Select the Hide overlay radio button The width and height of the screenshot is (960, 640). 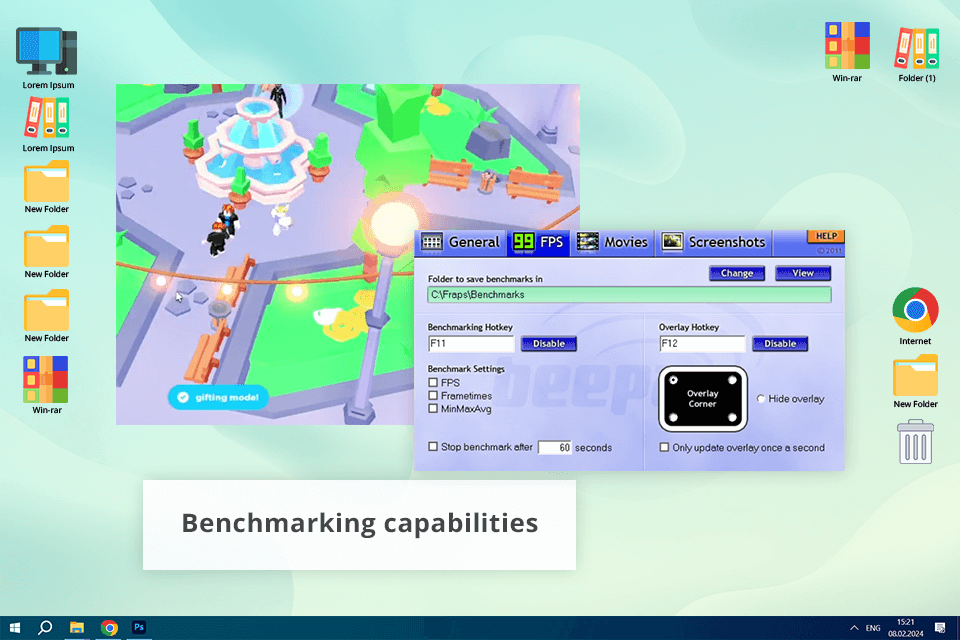(761, 399)
